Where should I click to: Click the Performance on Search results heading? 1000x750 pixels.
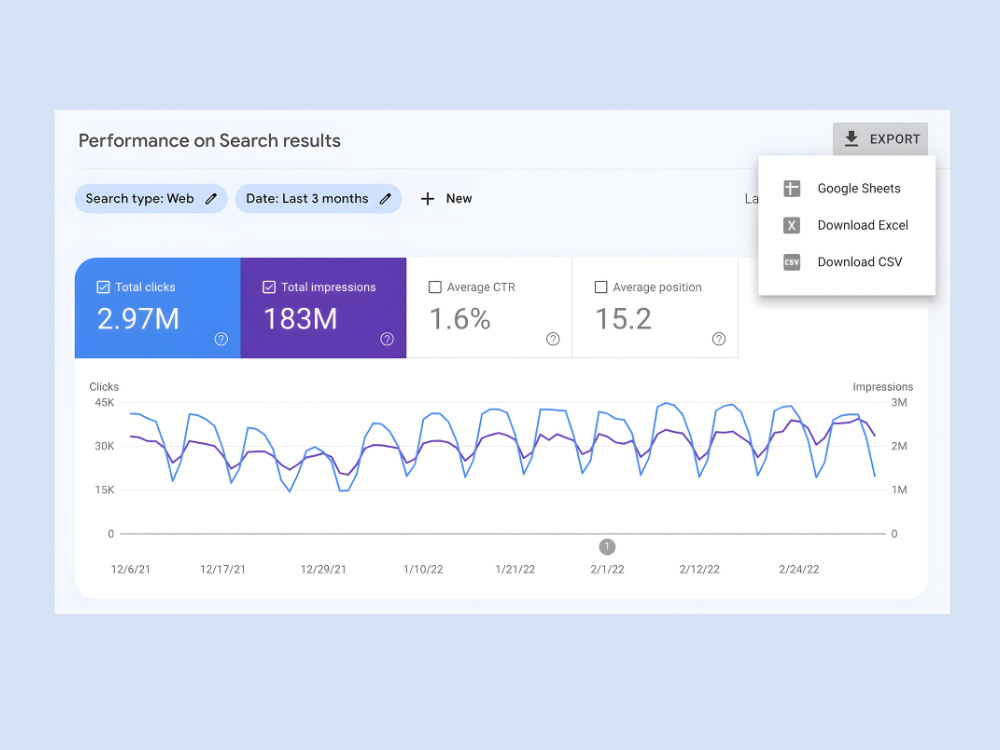209,140
